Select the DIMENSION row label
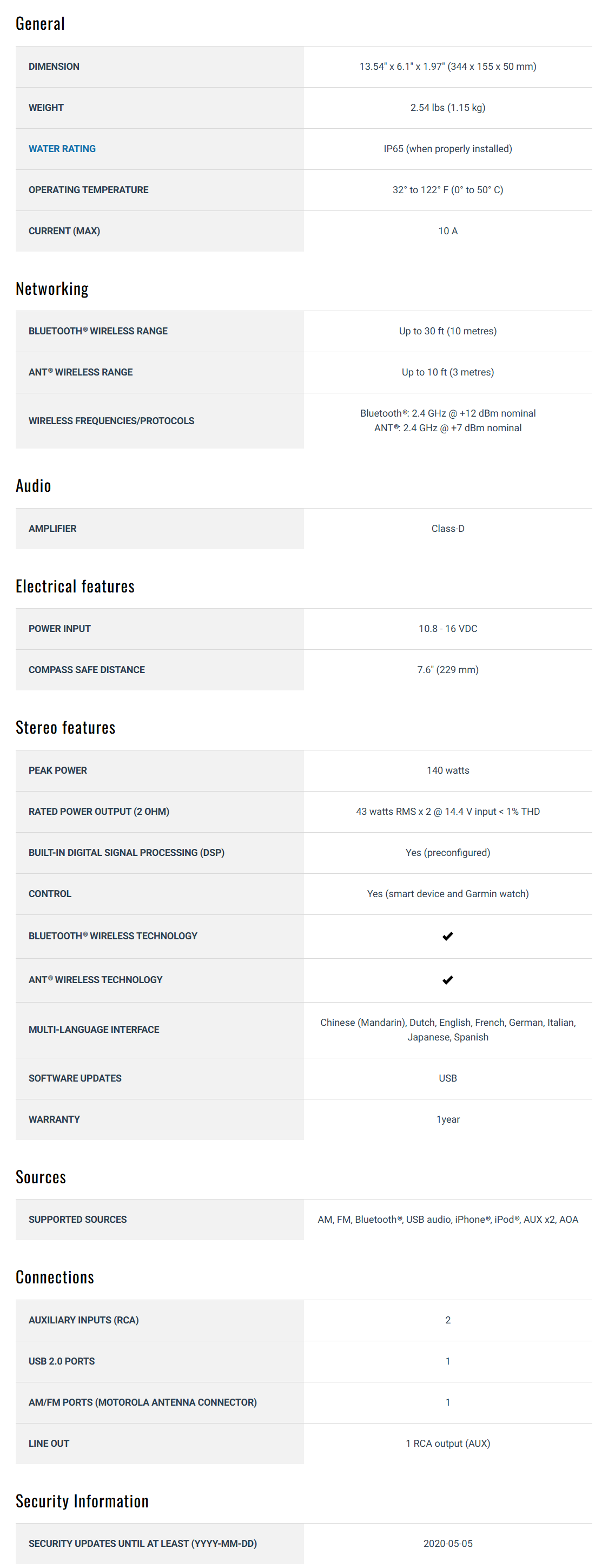 click(54, 67)
